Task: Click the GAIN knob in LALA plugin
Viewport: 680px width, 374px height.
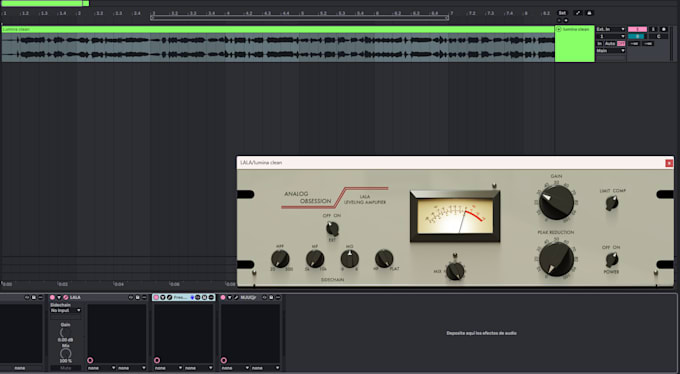Action: click(556, 202)
